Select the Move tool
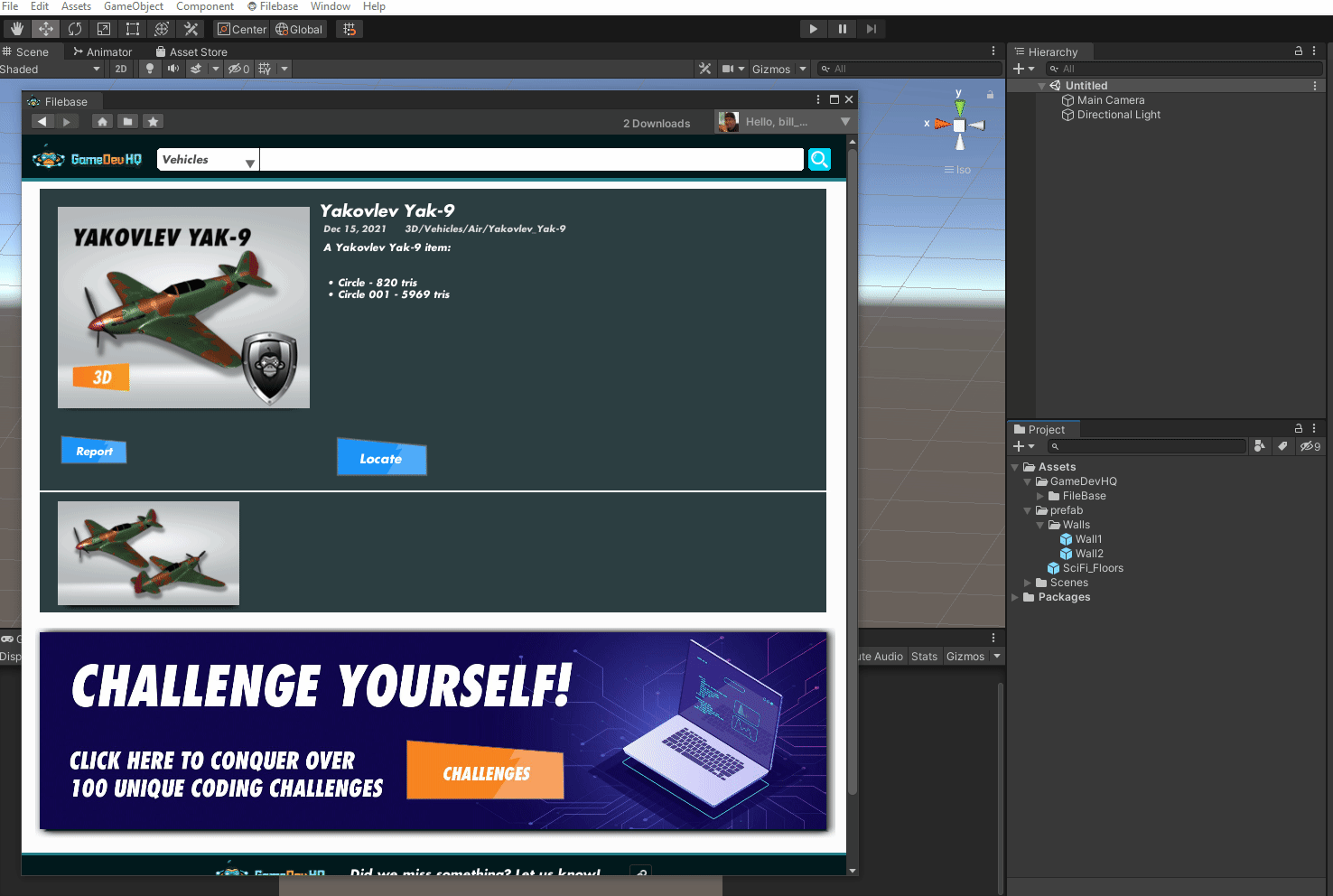Screen dimensions: 1333x896 coord(45,29)
